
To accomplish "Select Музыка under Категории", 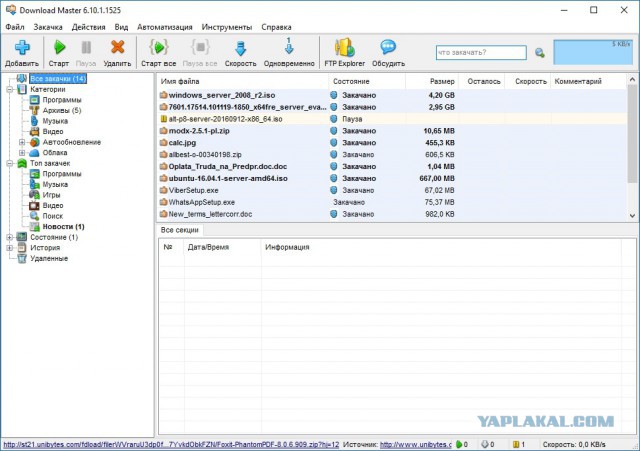I will coord(55,121).
